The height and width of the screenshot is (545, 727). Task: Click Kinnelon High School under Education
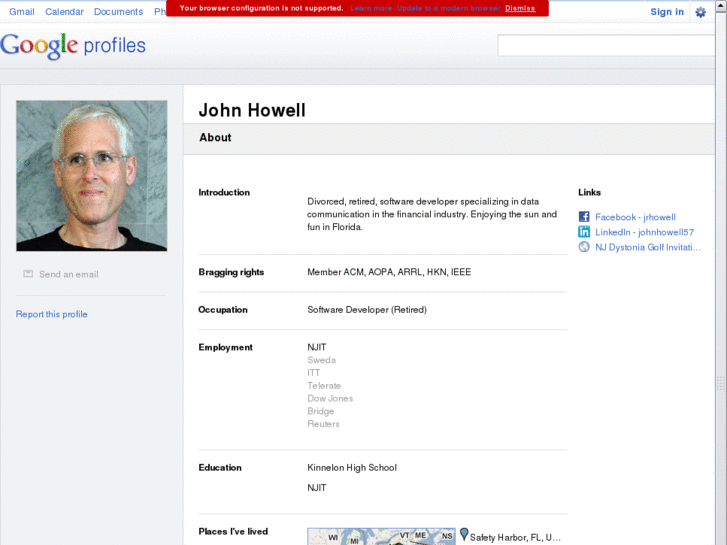[352, 468]
